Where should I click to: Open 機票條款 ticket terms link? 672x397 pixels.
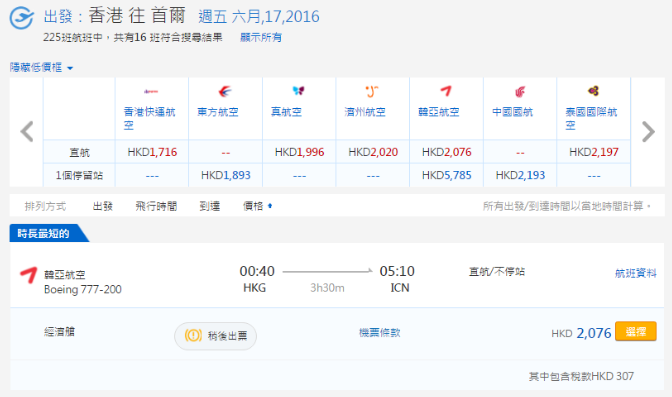click(379, 332)
